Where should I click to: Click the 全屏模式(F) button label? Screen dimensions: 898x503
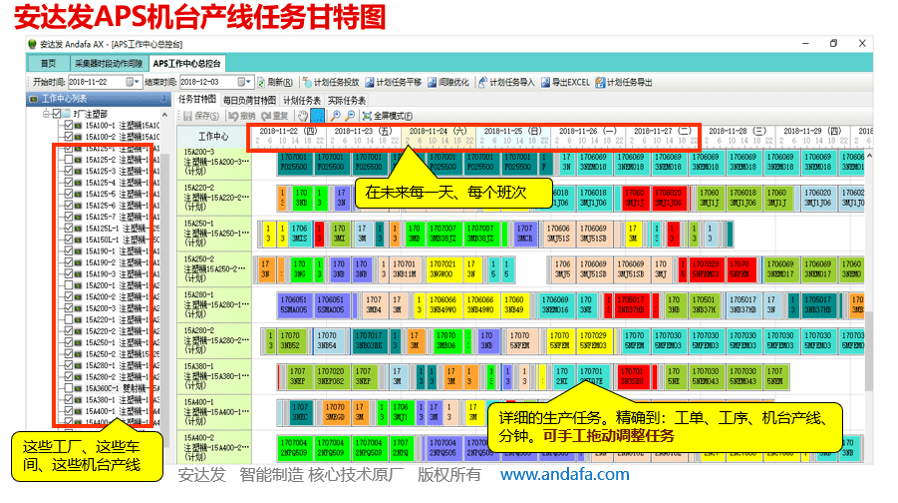[393, 116]
